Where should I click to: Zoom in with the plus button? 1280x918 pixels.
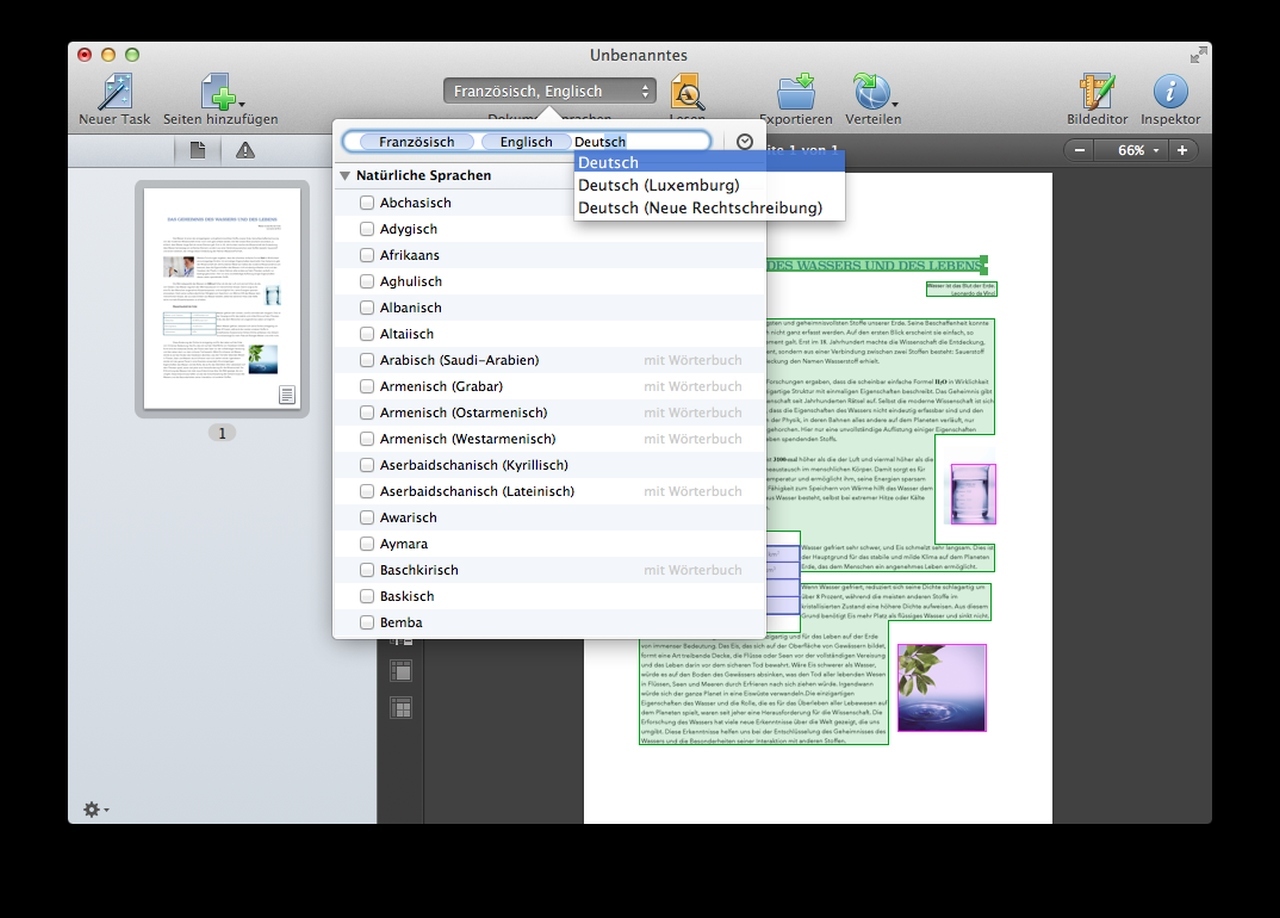(1182, 150)
